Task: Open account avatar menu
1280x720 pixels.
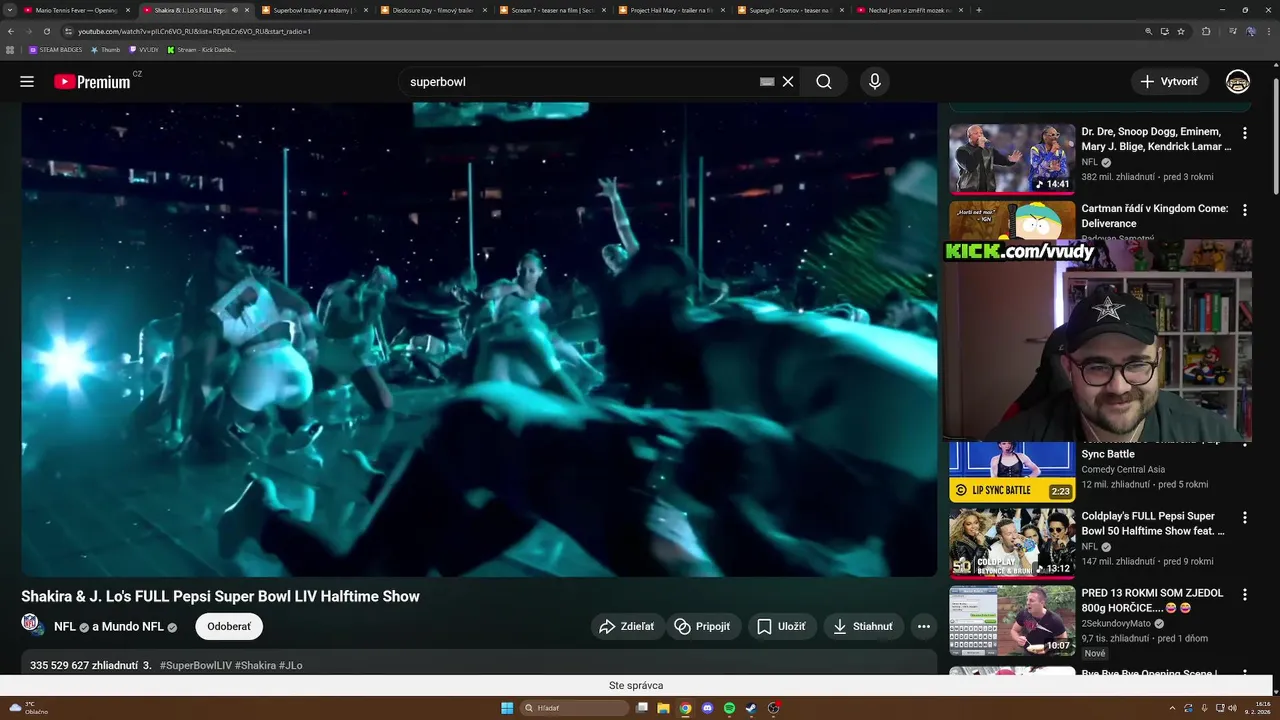Action: click(x=1238, y=82)
